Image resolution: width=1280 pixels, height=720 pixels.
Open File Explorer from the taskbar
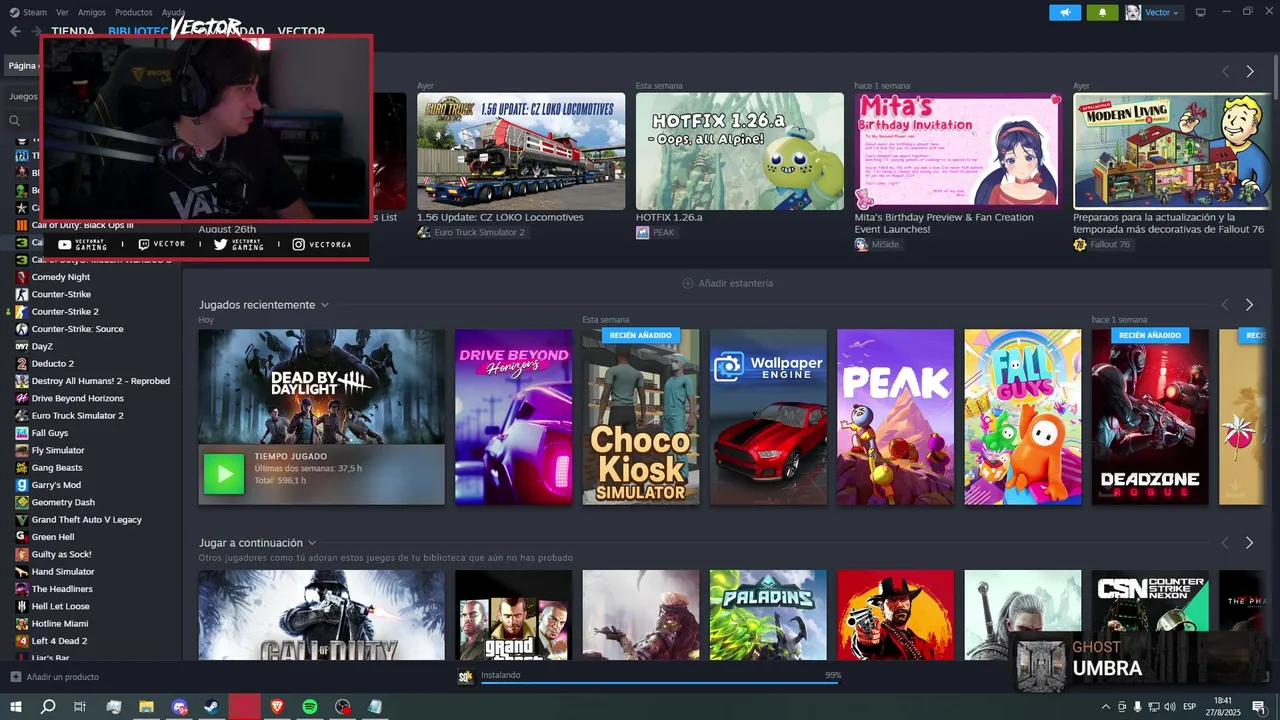146,706
